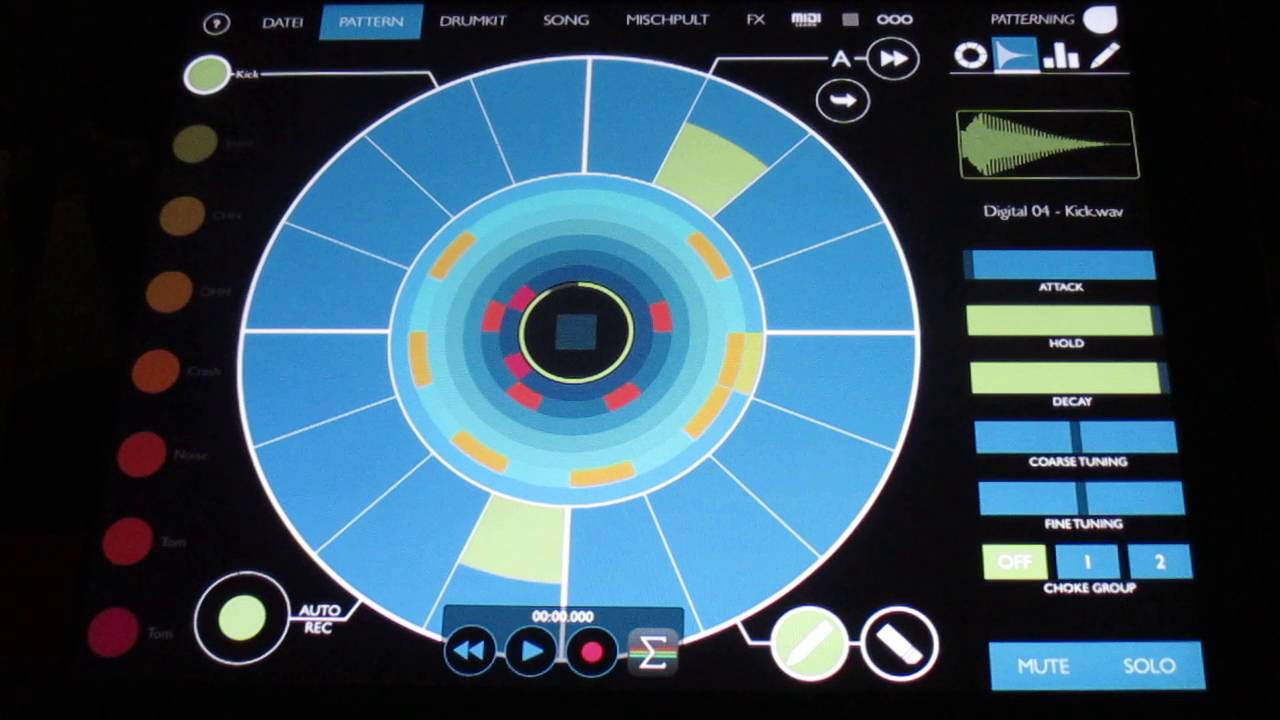Solo the Kick track

tap(1150, 666)
